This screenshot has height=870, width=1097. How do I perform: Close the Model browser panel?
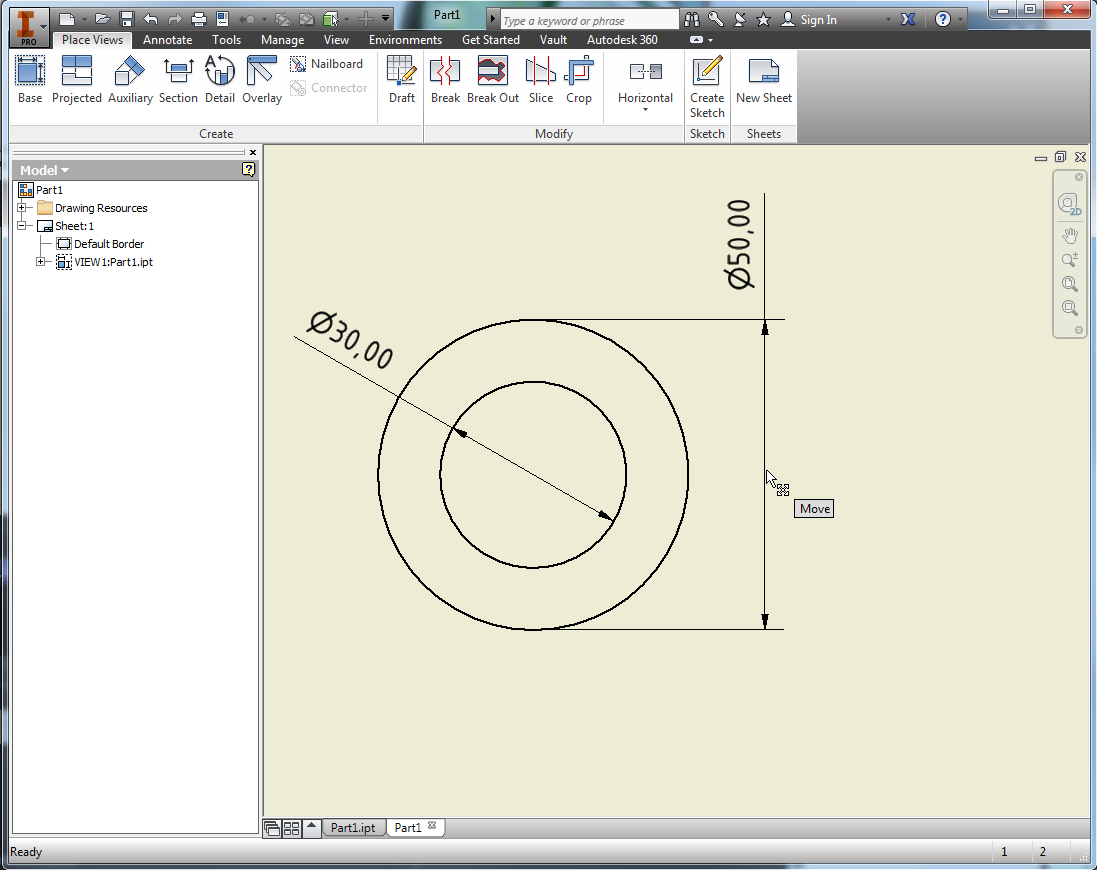(253, 152)
